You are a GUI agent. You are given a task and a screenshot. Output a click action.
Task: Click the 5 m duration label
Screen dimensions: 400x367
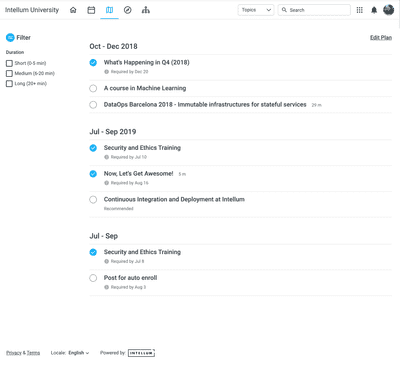[x=182, y=174]
